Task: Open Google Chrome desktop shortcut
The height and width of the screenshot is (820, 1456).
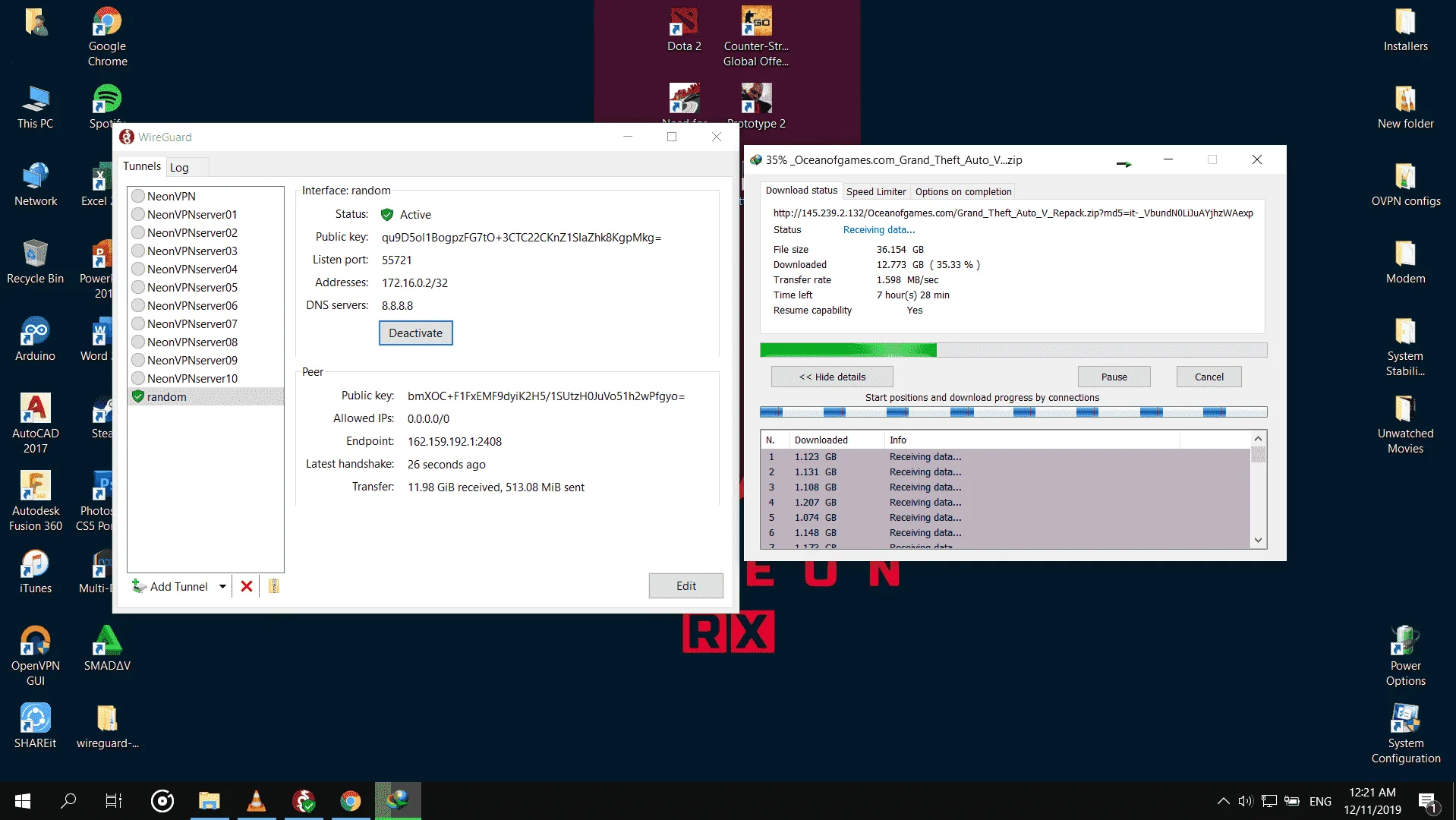Action: 107,36
